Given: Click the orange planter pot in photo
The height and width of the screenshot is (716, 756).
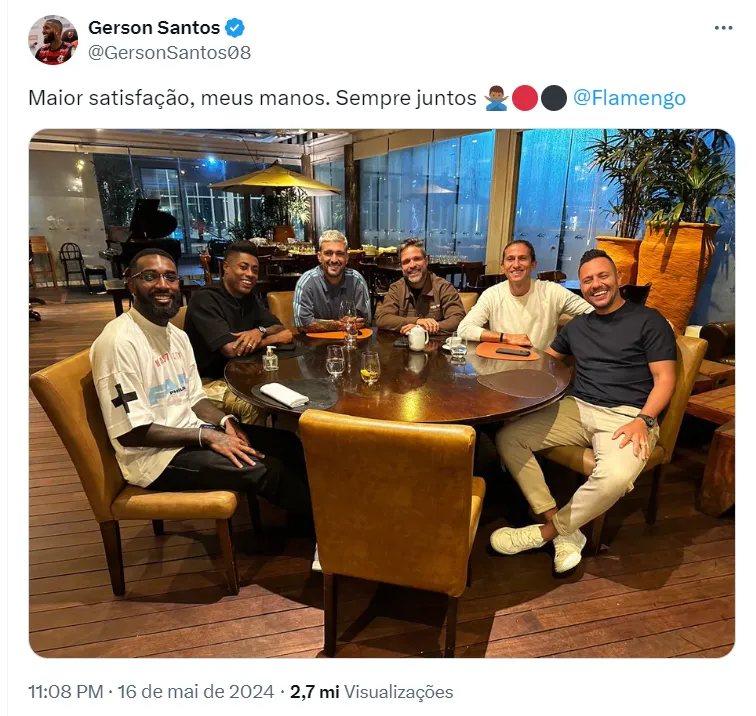Looking at the screenshot, I should pyautogui.click(x=675, y=270).
